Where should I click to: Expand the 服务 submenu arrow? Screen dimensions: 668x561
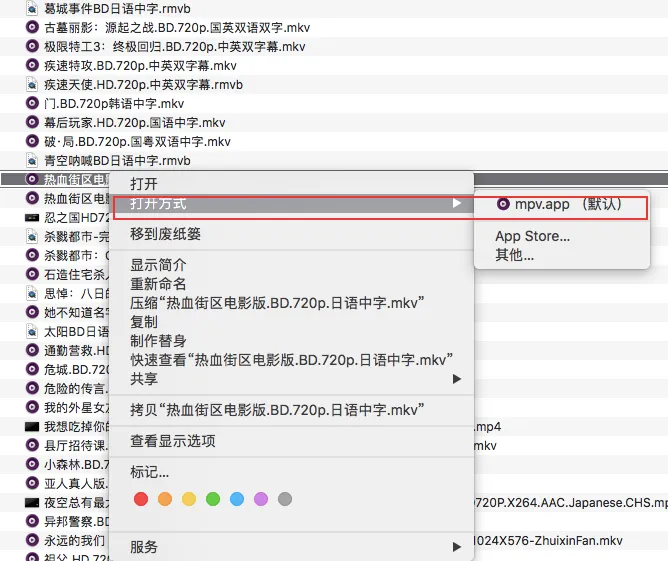(457, 547)
